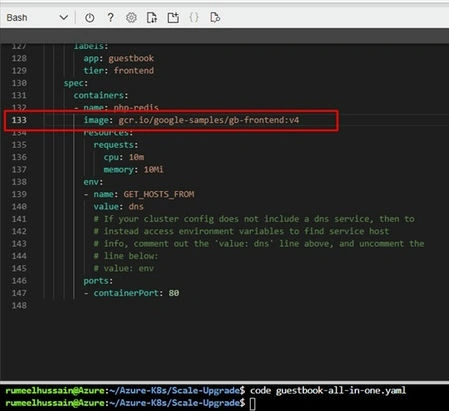Image resolution: width=449 pixels, height=411 pixels.
Task: Click the restart Cloud Shell power icon
Action: 89,18
